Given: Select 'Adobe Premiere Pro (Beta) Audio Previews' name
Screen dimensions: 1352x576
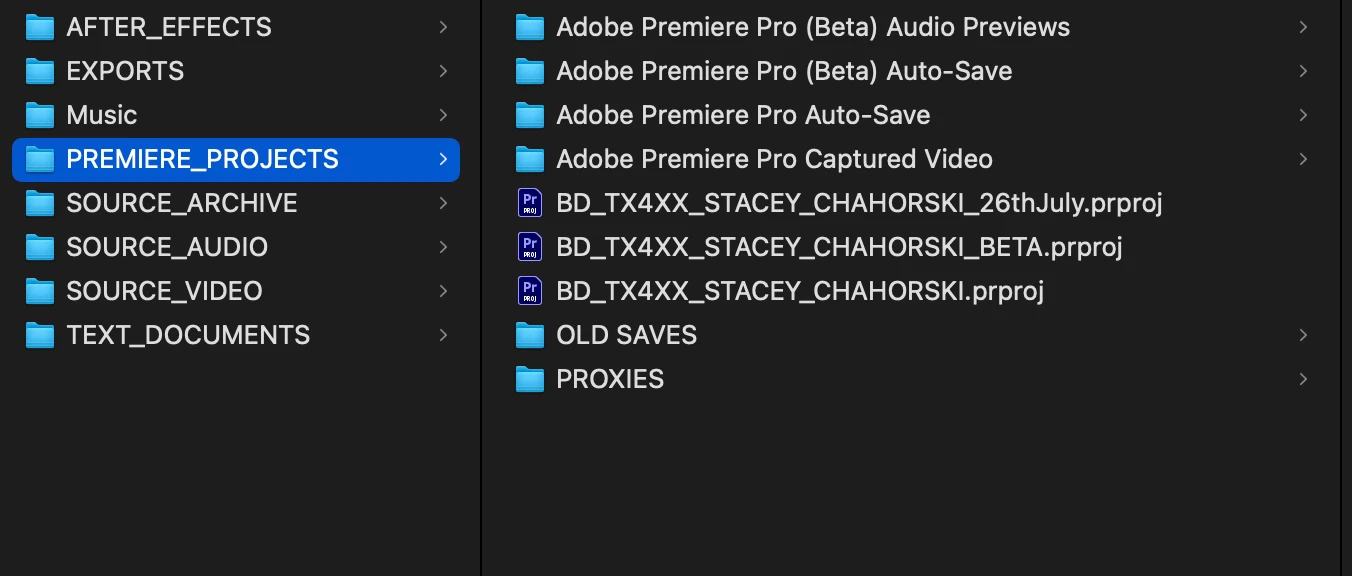Looking at the screenshot, I should tap(813, 27).
